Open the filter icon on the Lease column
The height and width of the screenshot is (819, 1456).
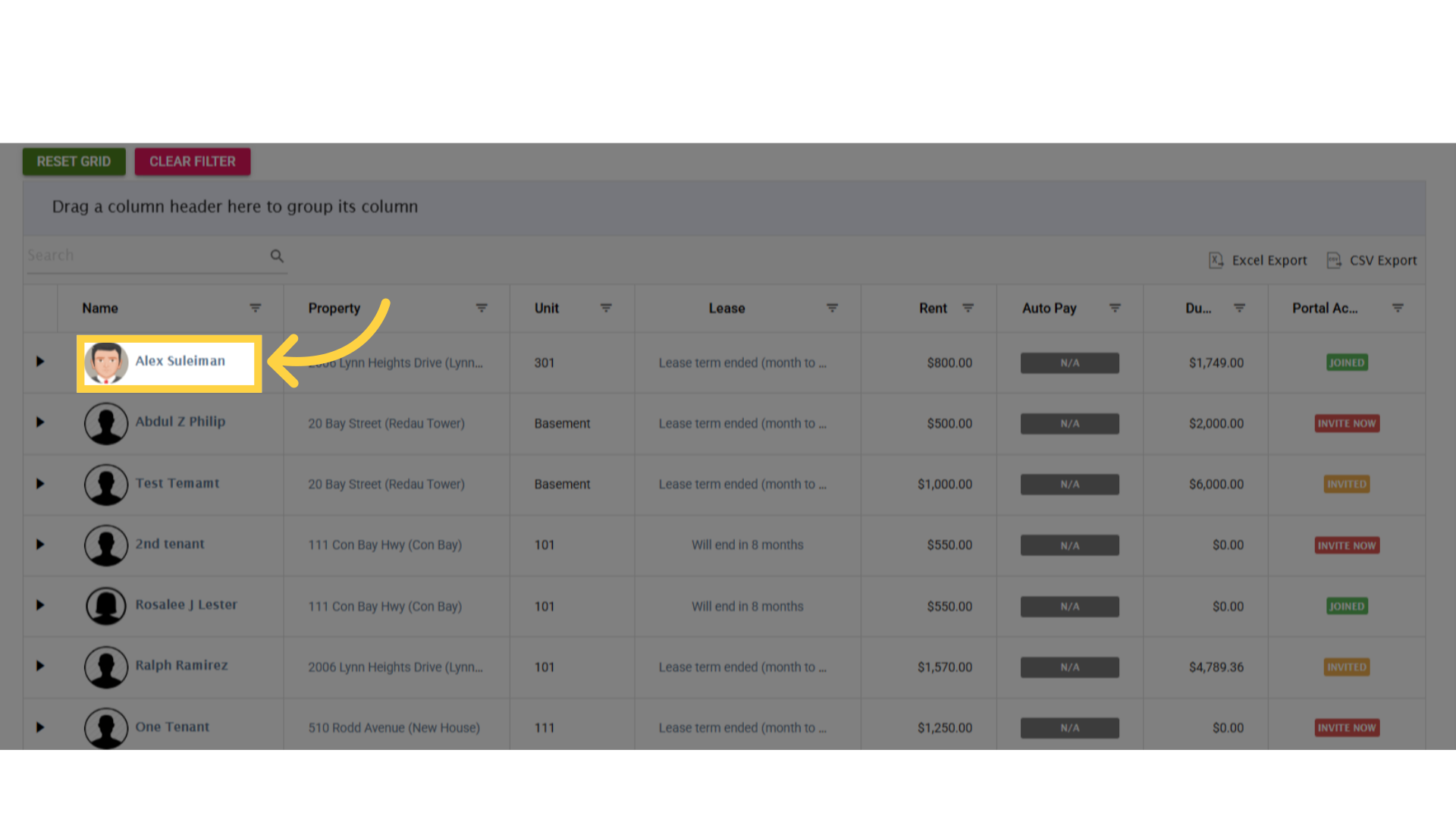pyautogui.click(x=832, y=308)
